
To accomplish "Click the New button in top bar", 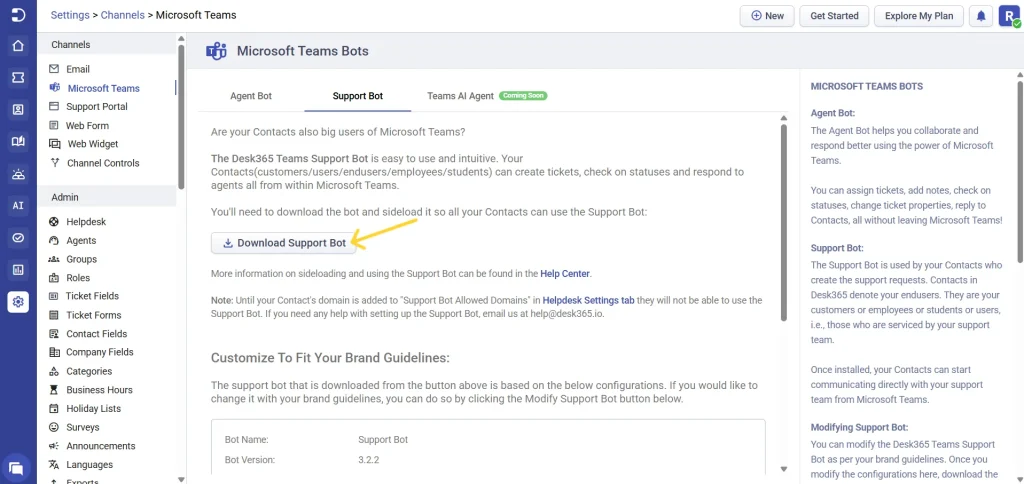I will point(767,16).
